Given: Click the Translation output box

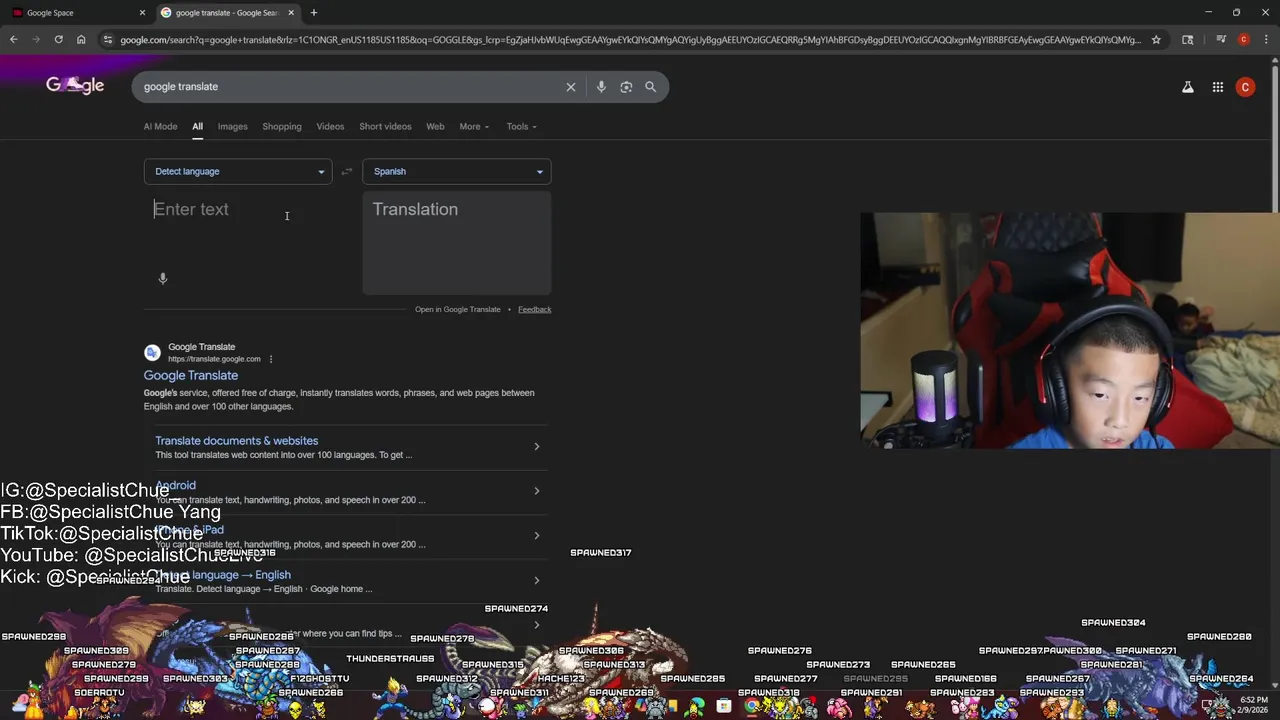Looking at the screenshot, I should [x=457, y=243].
